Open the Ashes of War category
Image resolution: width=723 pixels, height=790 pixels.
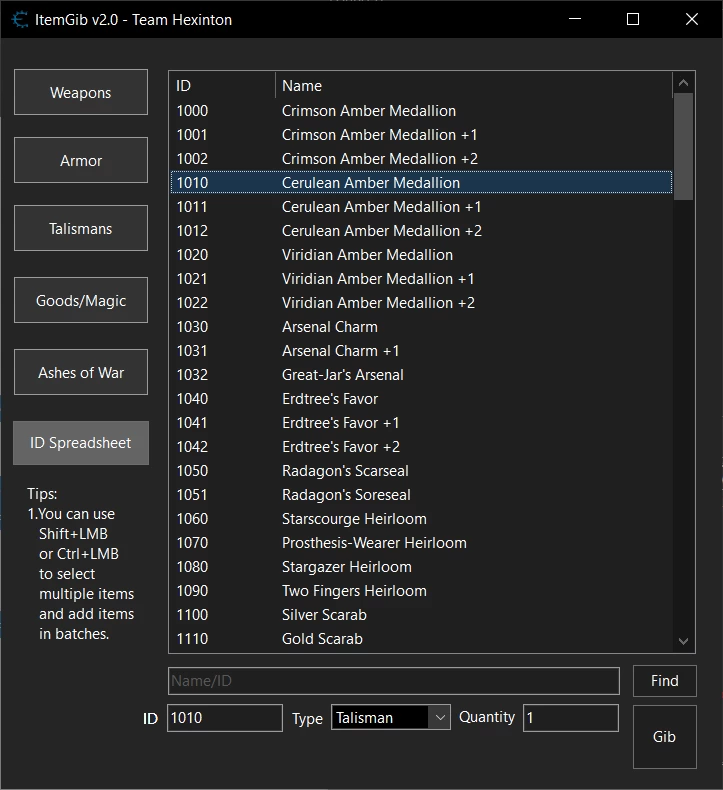[x=81, y=373]
